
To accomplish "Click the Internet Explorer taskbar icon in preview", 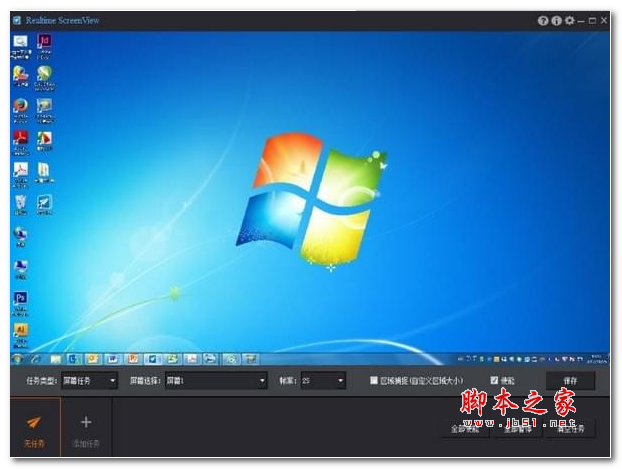I will (x=36, y=359).
